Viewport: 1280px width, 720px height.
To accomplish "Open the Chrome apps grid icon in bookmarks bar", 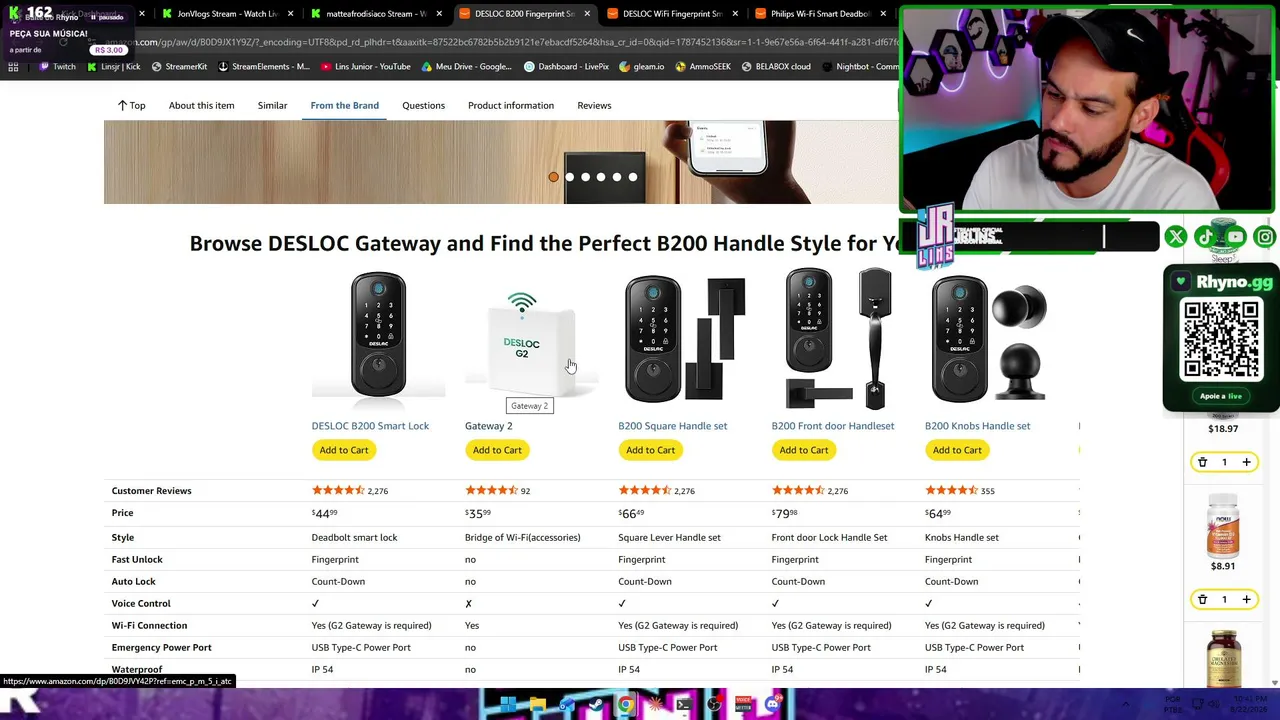I will tap(13, 67).
